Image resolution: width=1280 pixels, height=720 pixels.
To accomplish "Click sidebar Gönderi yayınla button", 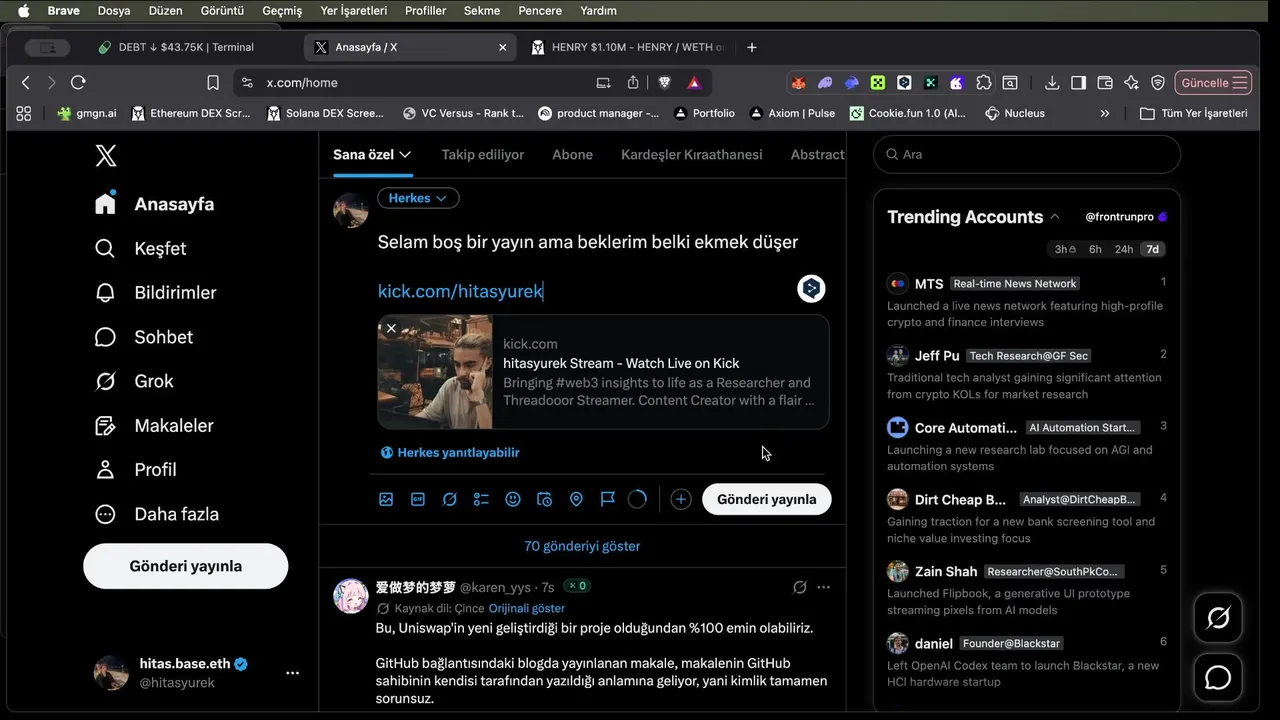I will coord(186,566).
